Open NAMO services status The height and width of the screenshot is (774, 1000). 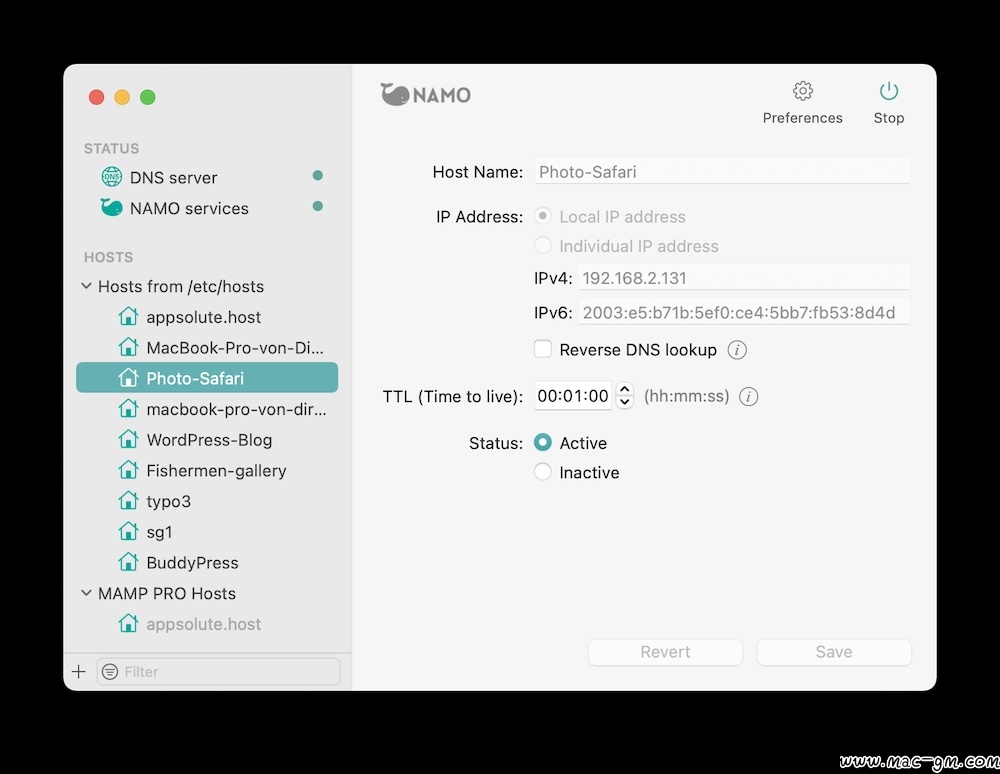coord(207,208)
